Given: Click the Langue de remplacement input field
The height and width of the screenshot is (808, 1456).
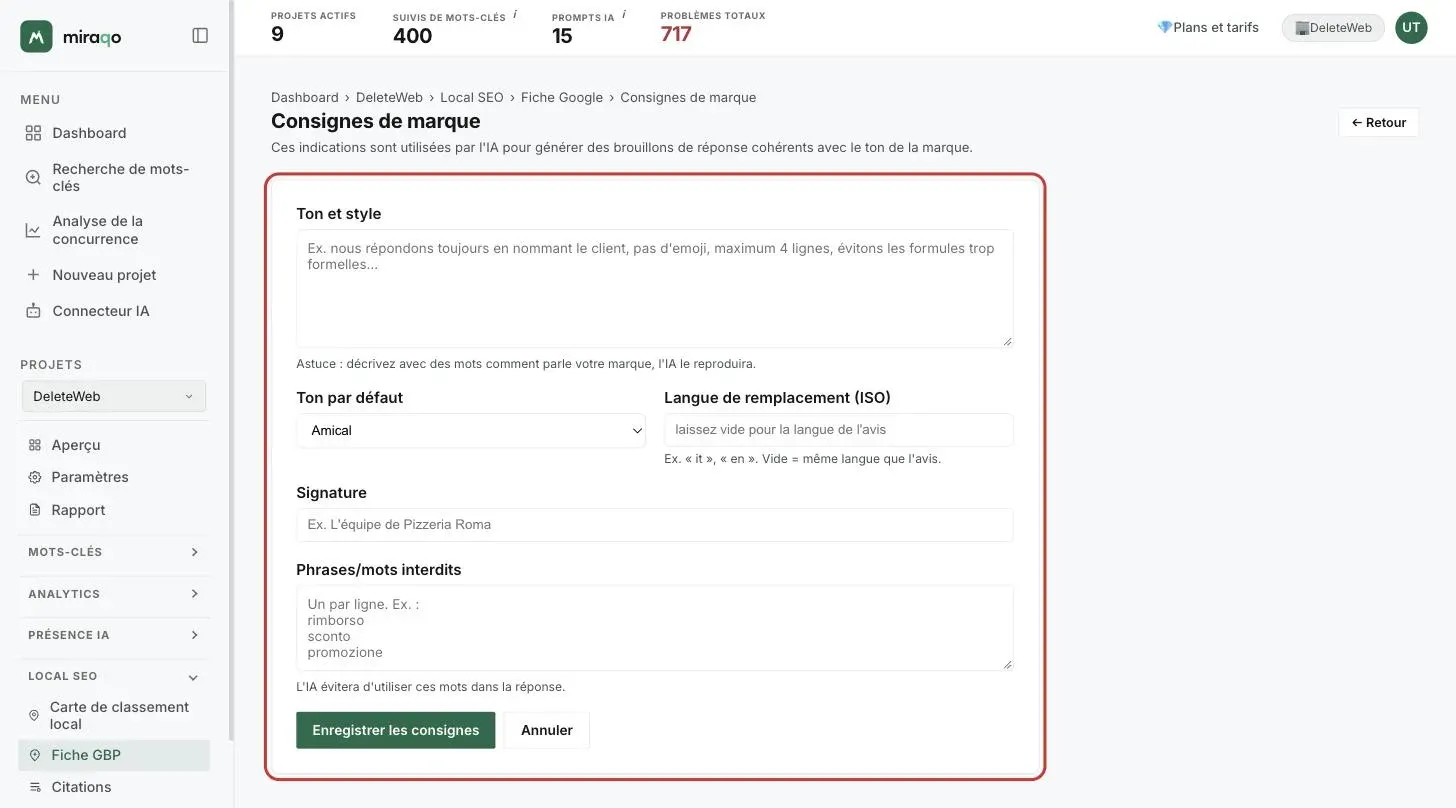Looking at the screenshot, I should click(838, 430).
